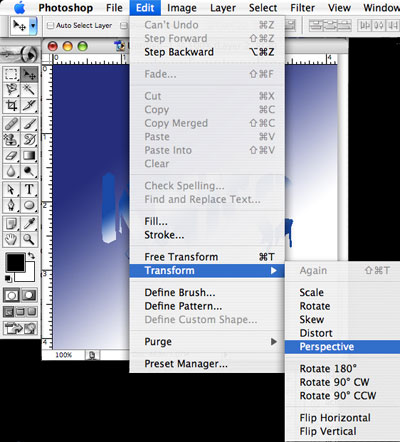Viewport: 400px width, 442px height.
Task: Choose the Crop tool
Action: 11,106
